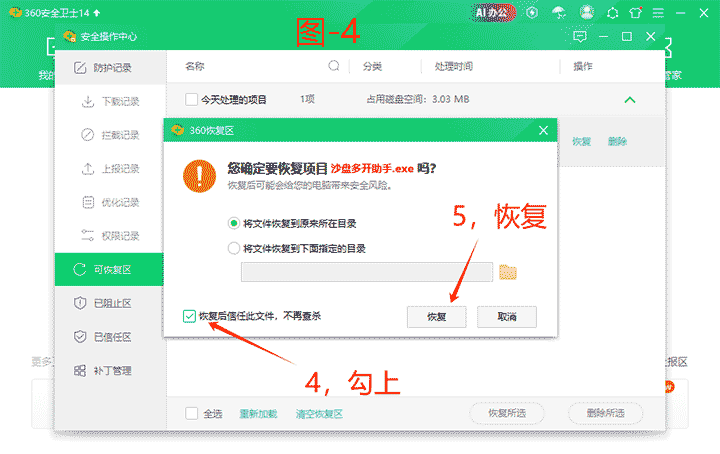Open the folder browse icon beside the path field
Image resolution: width=720 pixels, height=454 pixels.
(x=508, y=272)
